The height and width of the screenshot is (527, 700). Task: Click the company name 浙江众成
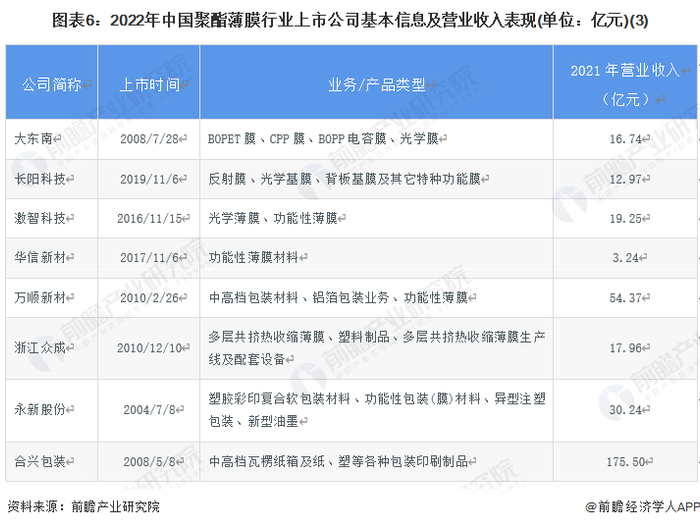(x=40, y=347)
